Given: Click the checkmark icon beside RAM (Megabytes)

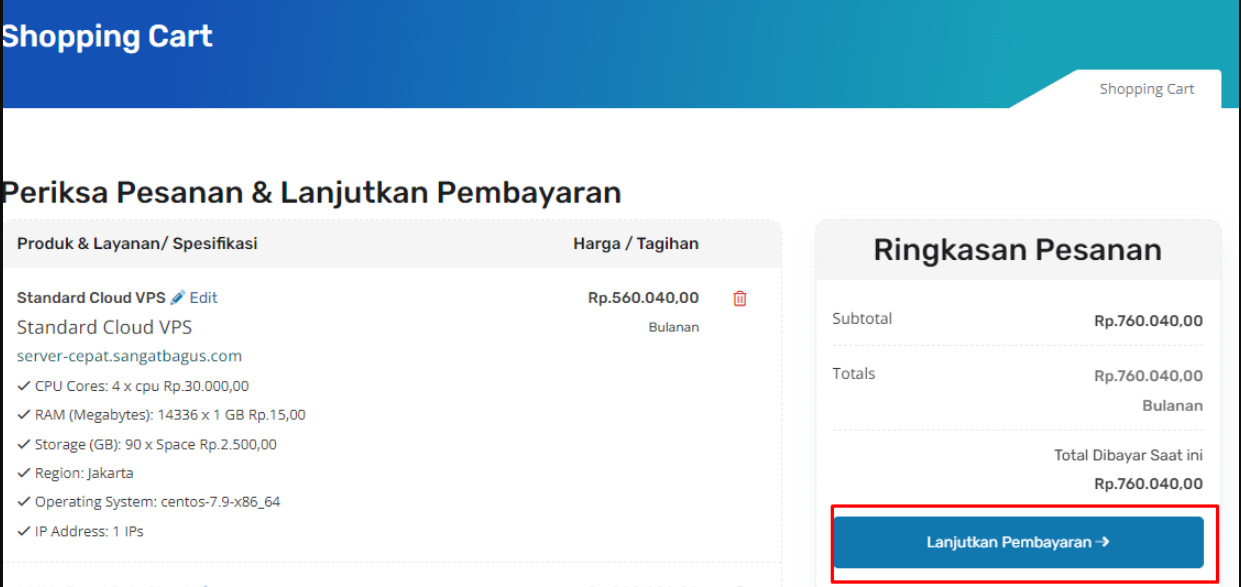Looking at the screenshot, I should 24,415.
